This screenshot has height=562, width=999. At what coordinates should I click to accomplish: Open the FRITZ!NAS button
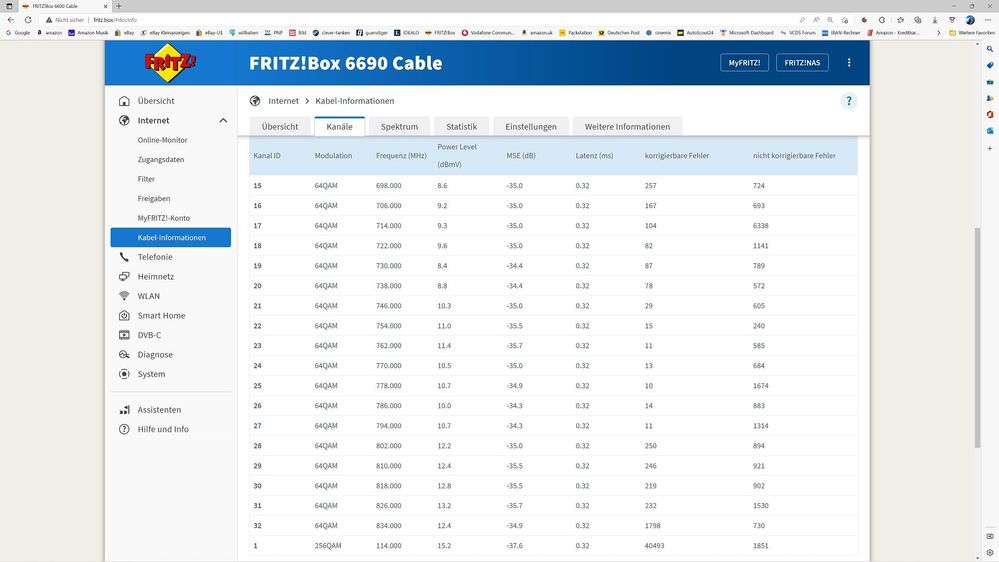coord(802,62)
